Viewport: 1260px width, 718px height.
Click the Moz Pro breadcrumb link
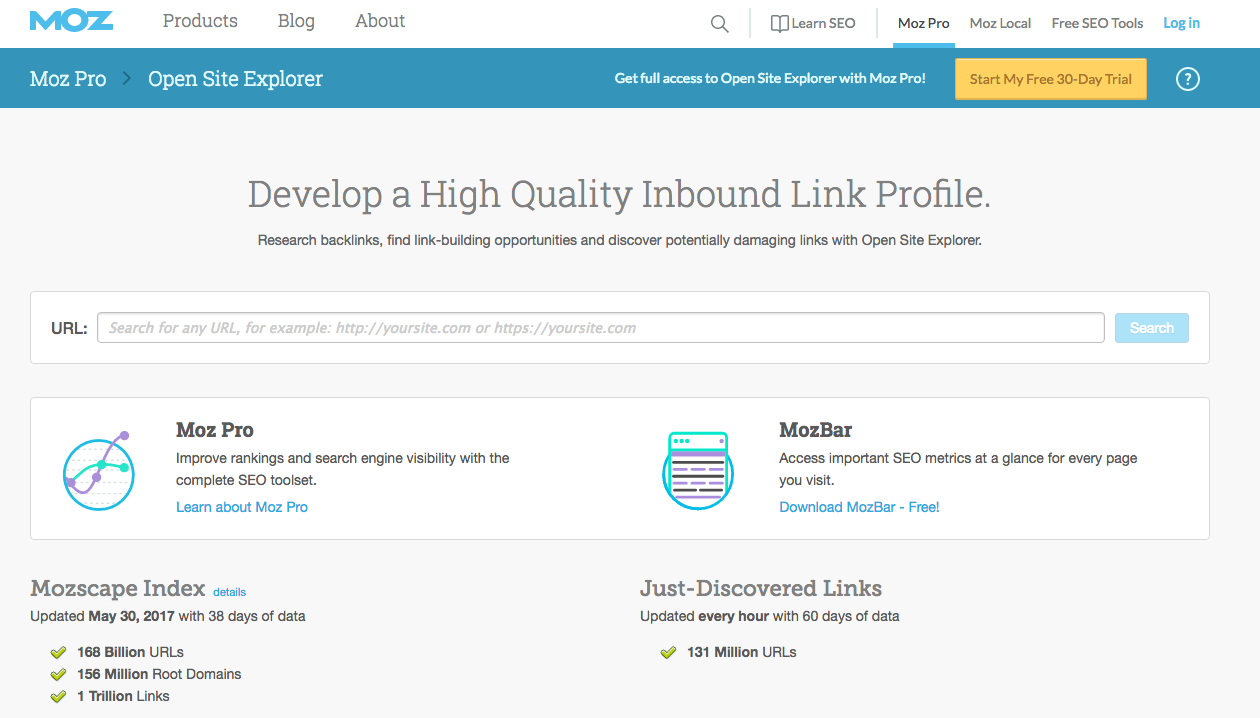[x=68, y=78]
